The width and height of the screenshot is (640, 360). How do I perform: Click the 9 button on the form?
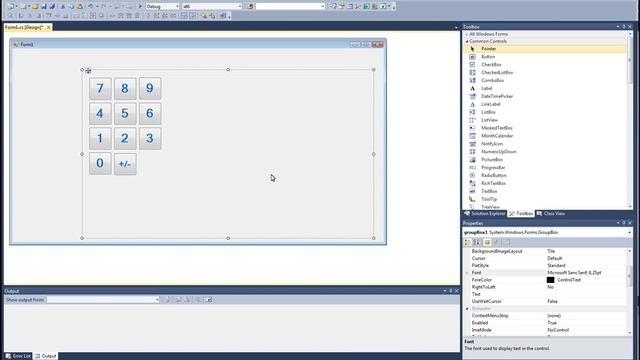(150, 89)
